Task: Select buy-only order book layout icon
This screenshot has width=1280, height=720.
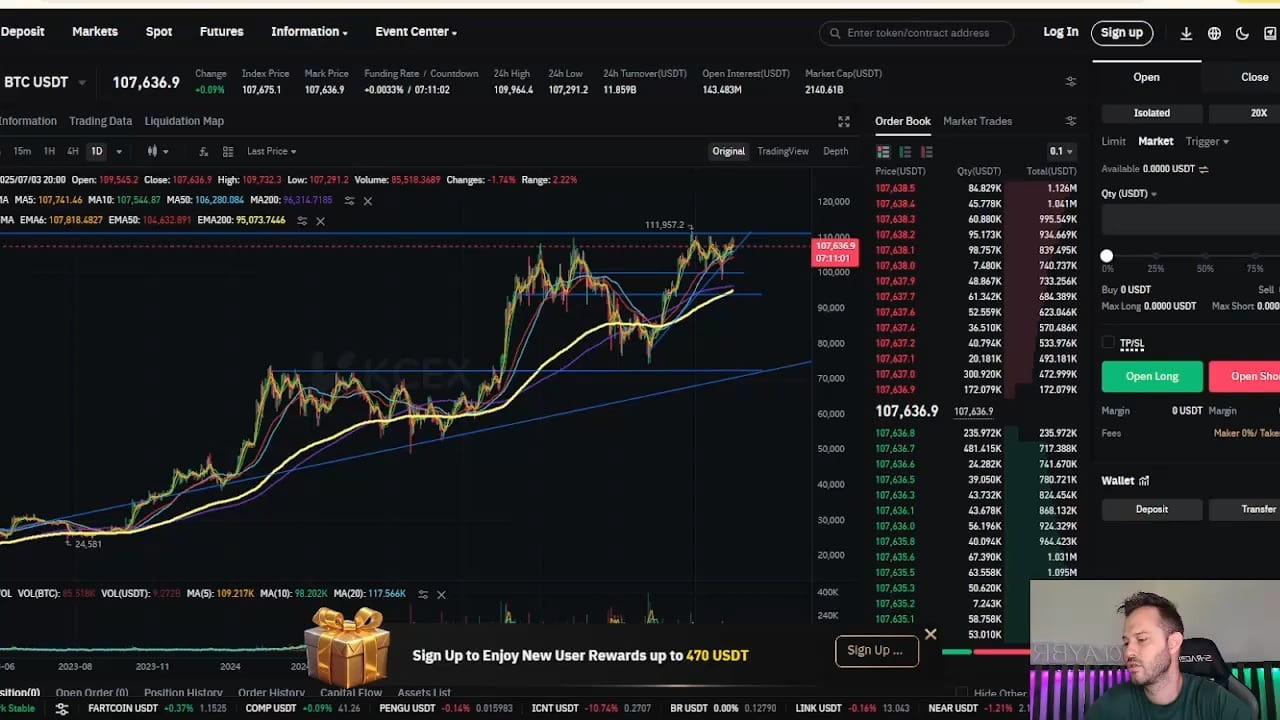Action: [x=905, y=151]
